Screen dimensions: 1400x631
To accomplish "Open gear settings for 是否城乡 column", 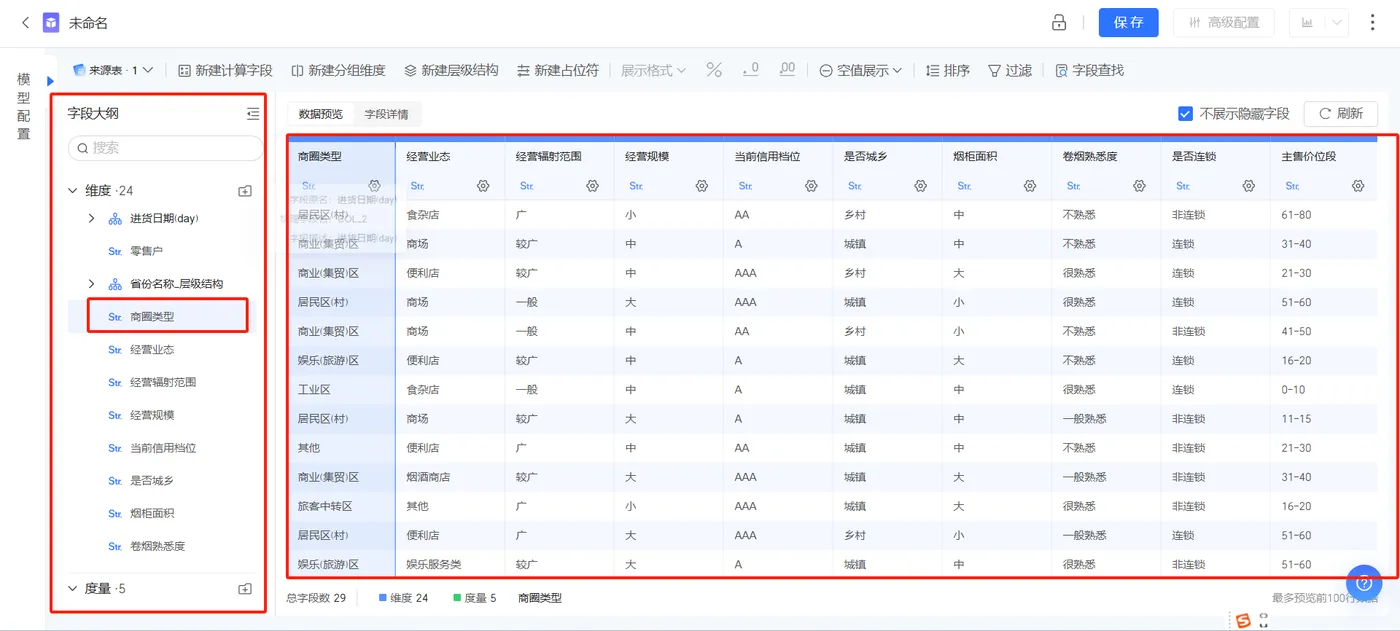I will point(920,186).
